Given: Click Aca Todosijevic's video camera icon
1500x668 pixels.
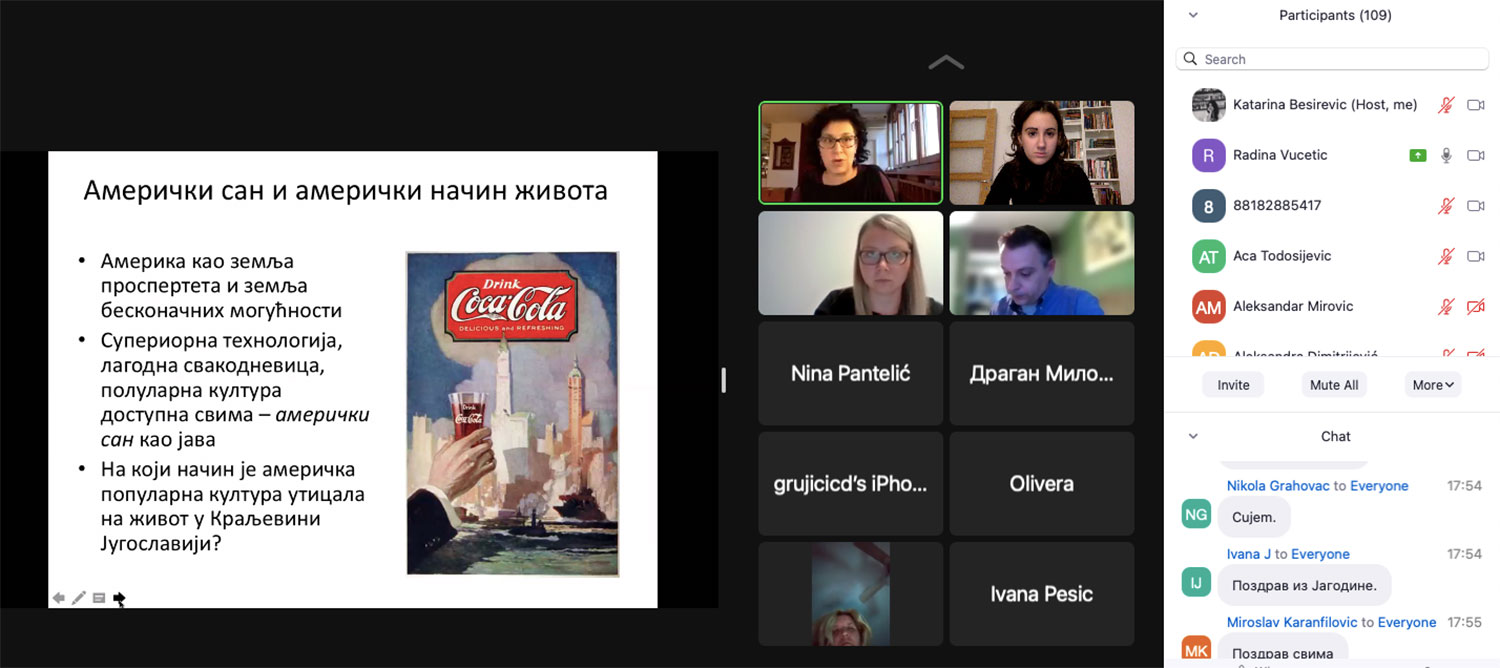Looking at the screenshot, I should point(1475,256).
